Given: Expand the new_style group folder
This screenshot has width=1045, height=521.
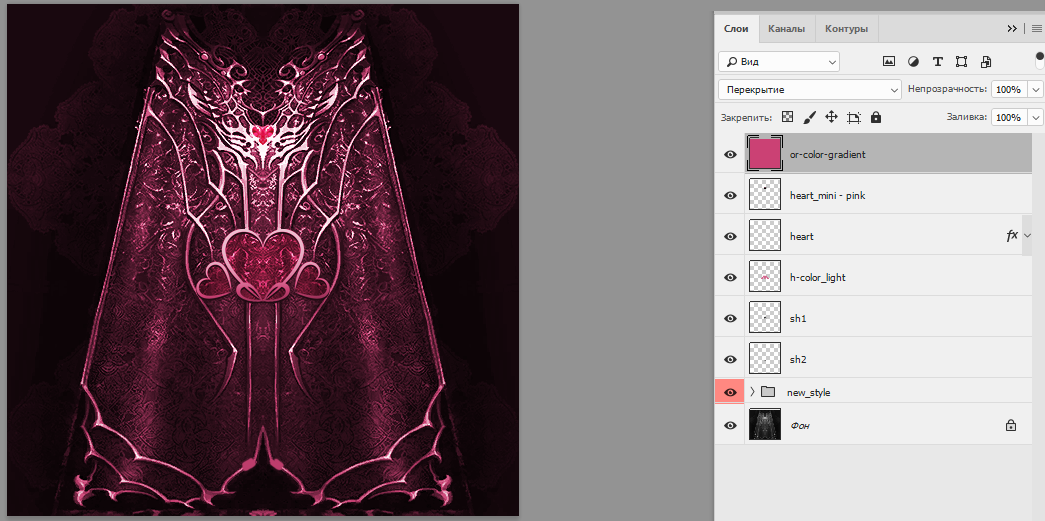Looking at the screenshot, I should click(752, 392).
